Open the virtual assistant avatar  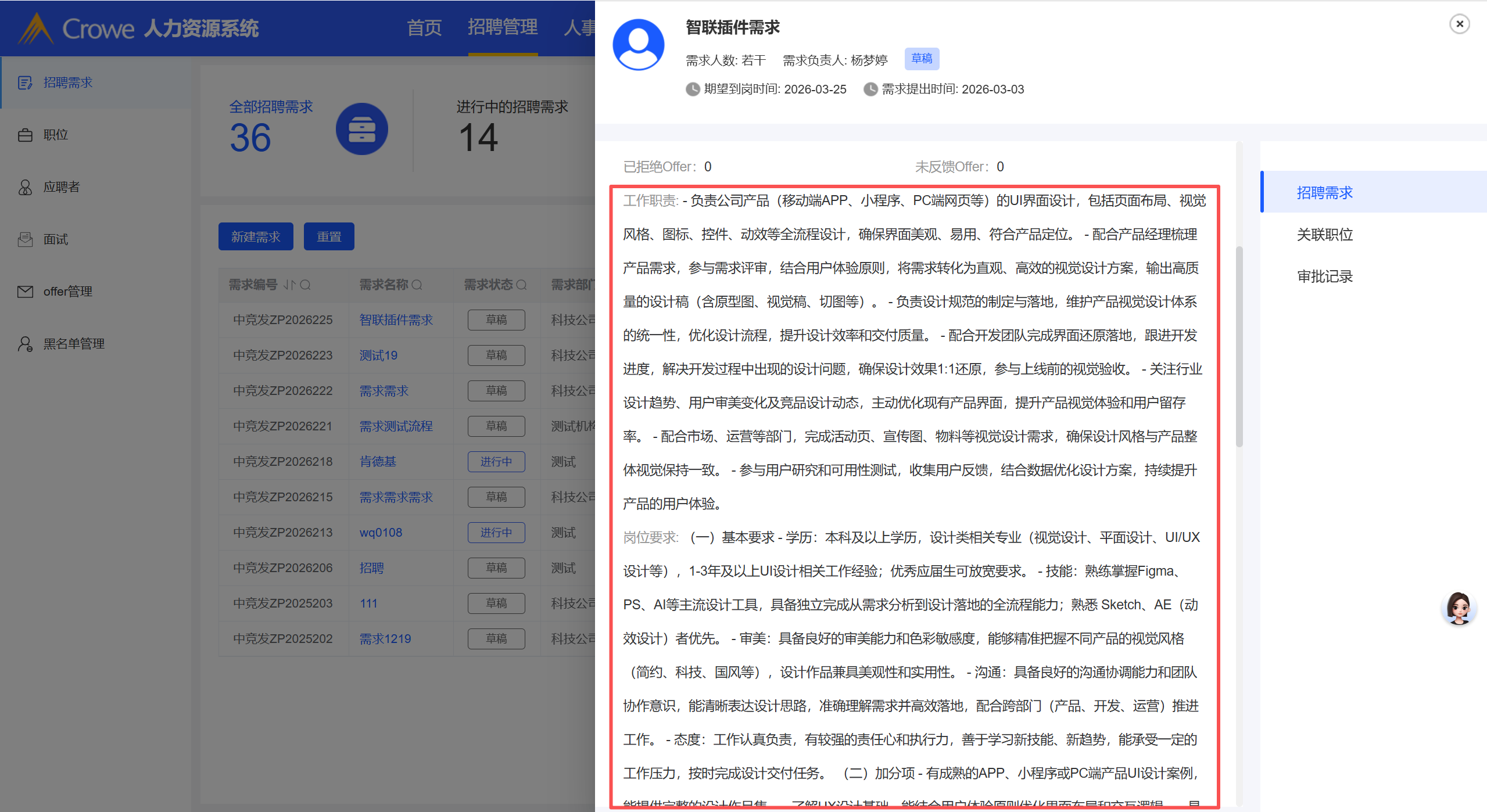(x=1459, y=608)
